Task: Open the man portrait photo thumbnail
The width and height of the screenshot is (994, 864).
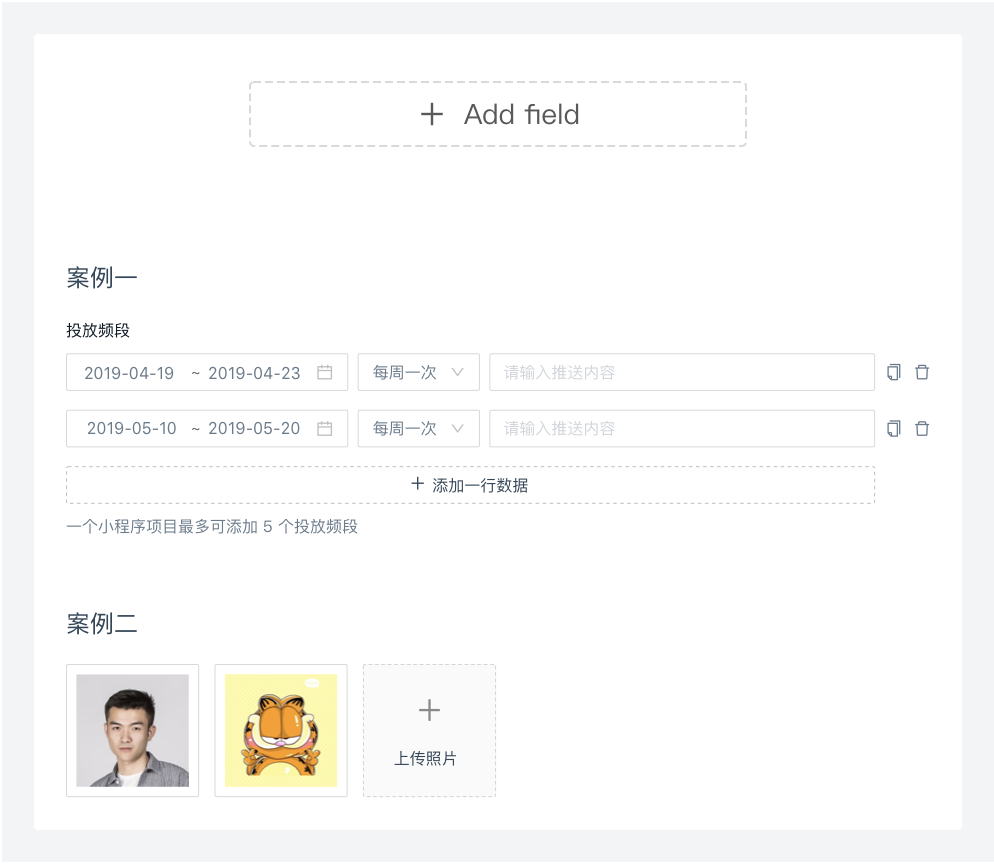Action: tap(132, 730)
